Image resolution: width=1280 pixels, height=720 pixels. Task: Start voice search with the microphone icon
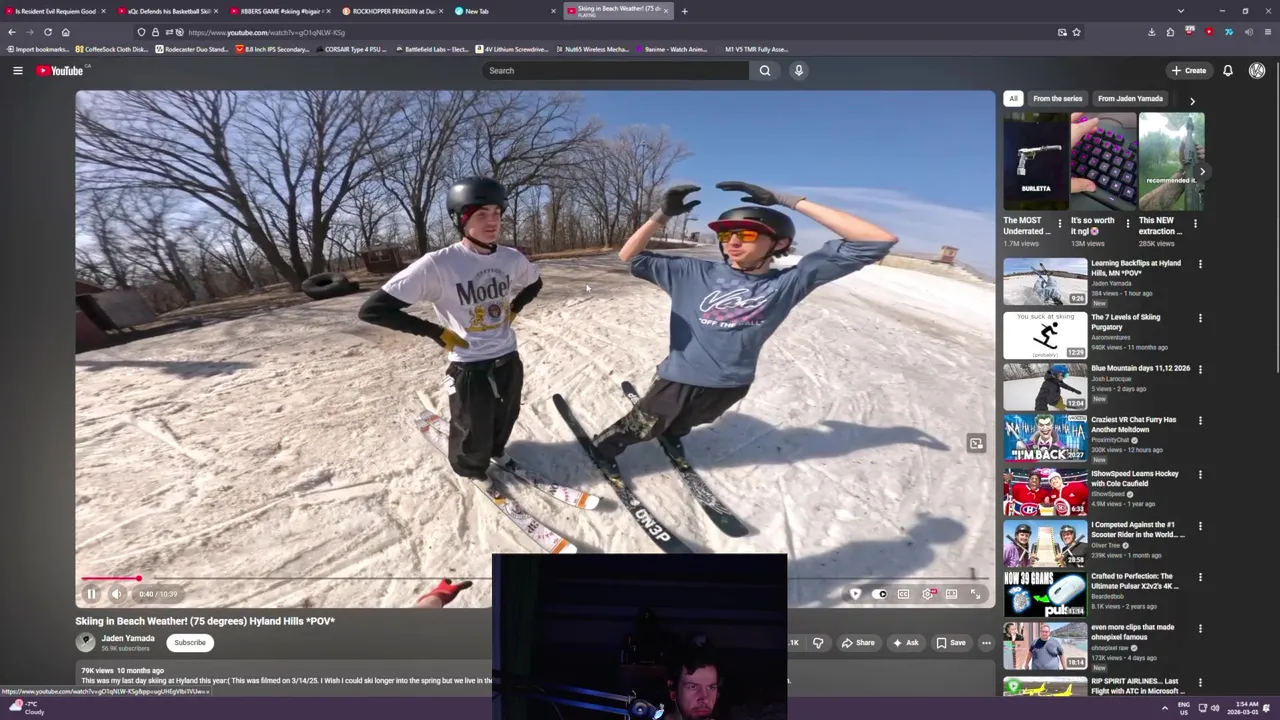[x=798, y=70]
